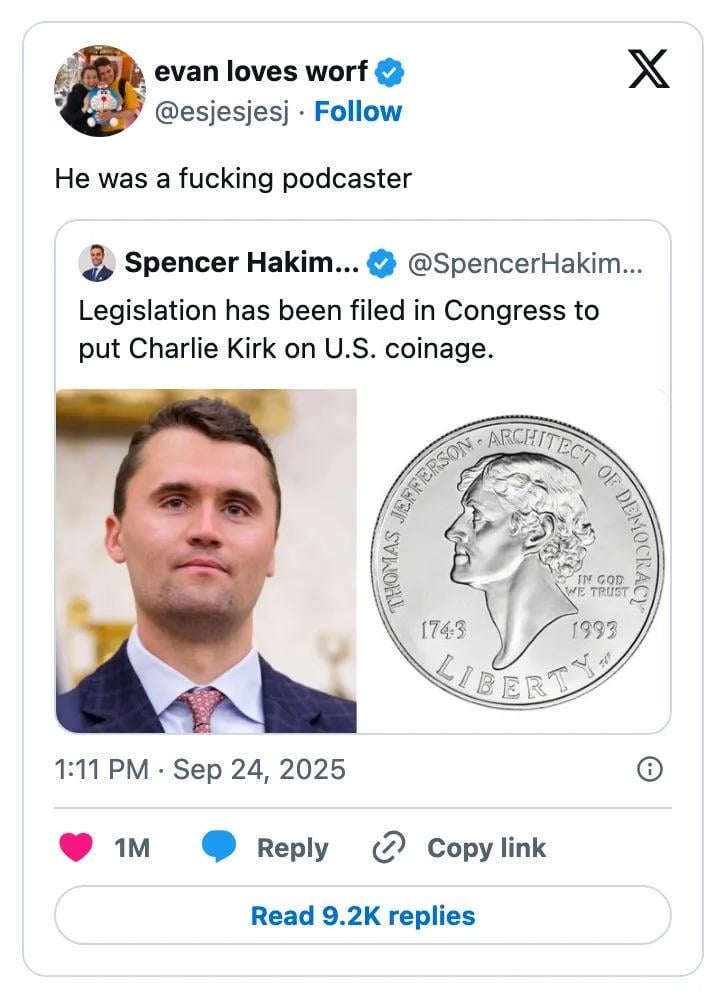Click the X logo icon

[x=648, y=70]
